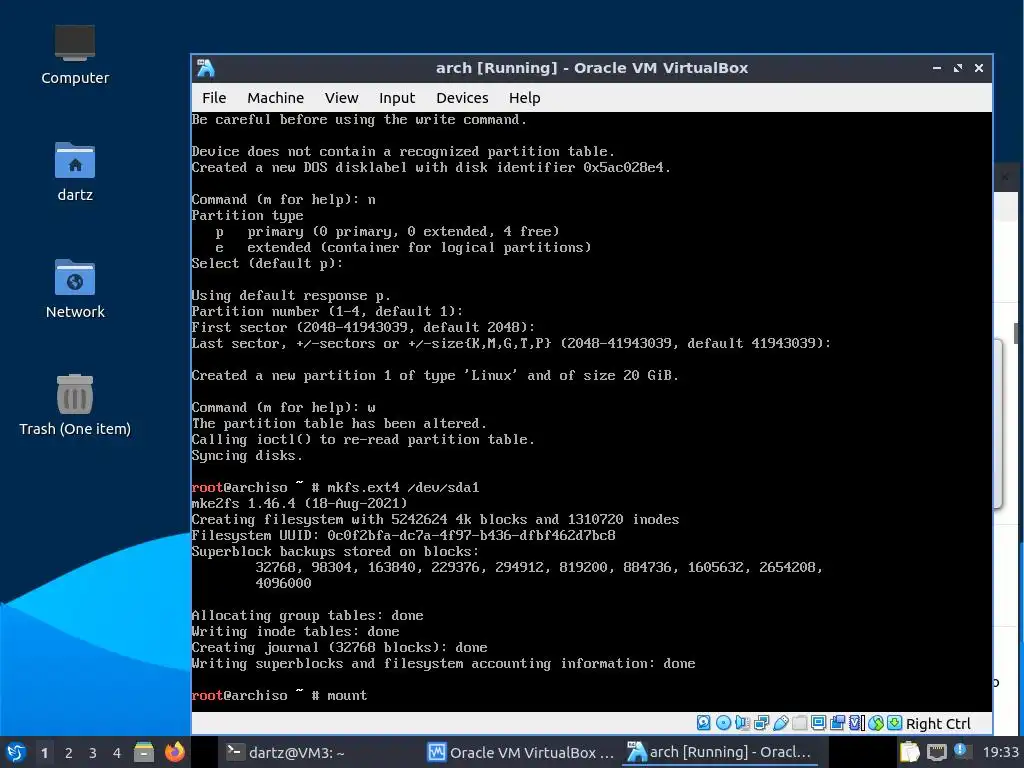Close the arch VirtualBox window
1024x768 pixels.
click(978, 68)
